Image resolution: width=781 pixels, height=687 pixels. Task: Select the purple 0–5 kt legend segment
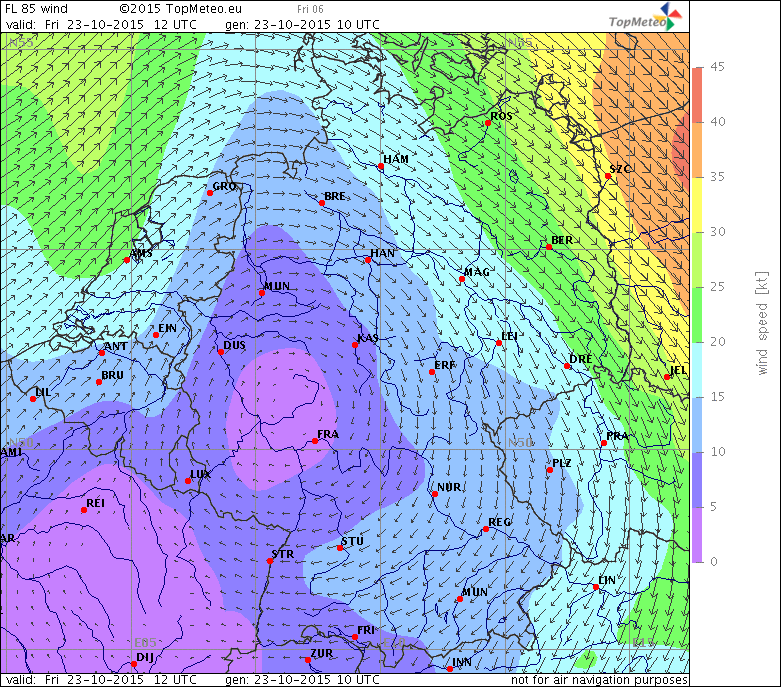698,534
